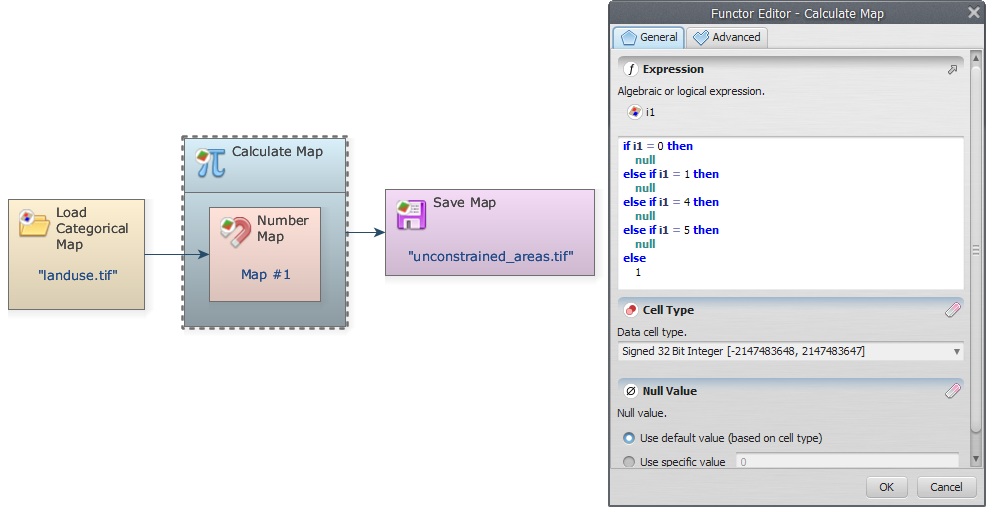Select Use default value radio button

(629, 438)
